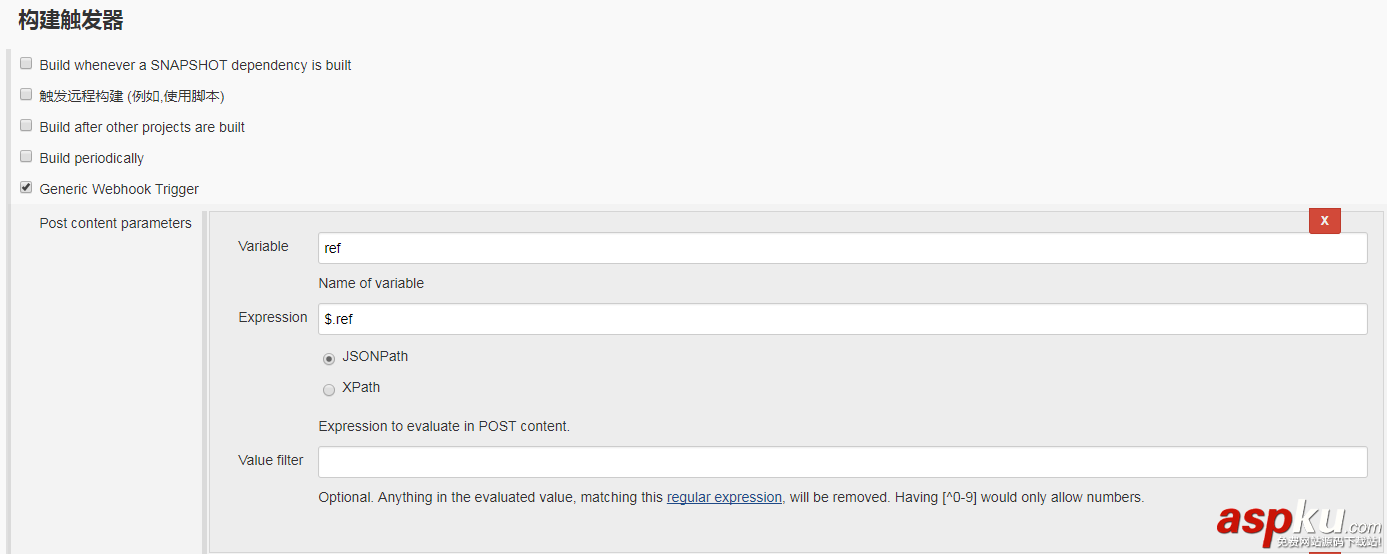This screenshot has height=554, width=1387.
Task: Check the Build periodically option
Action: (x=26, y=157)
